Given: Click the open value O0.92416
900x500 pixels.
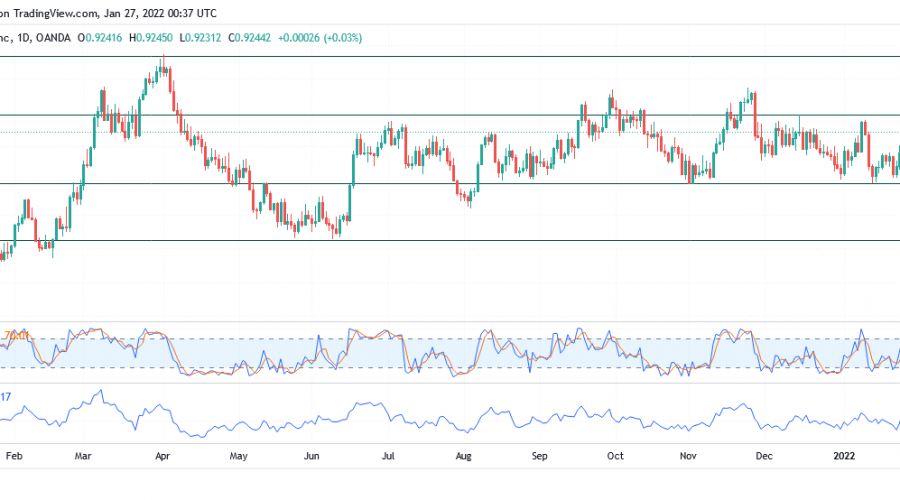Looking at the screenshot, I should point(100,38).
